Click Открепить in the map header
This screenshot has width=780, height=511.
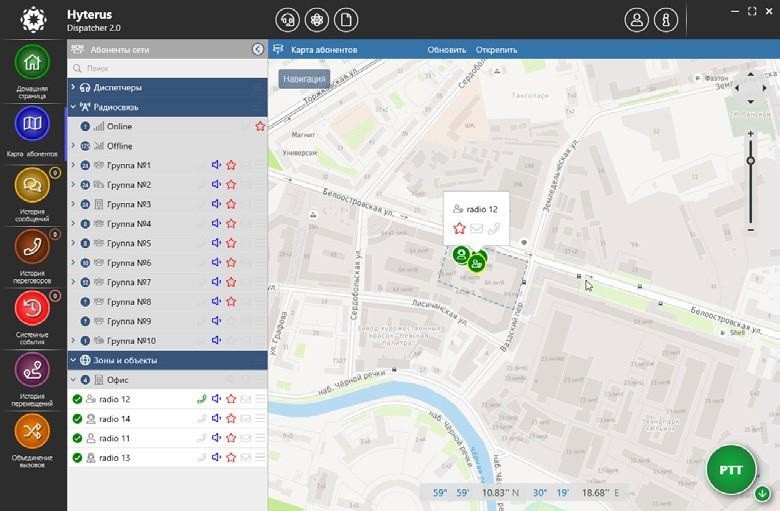496,50
